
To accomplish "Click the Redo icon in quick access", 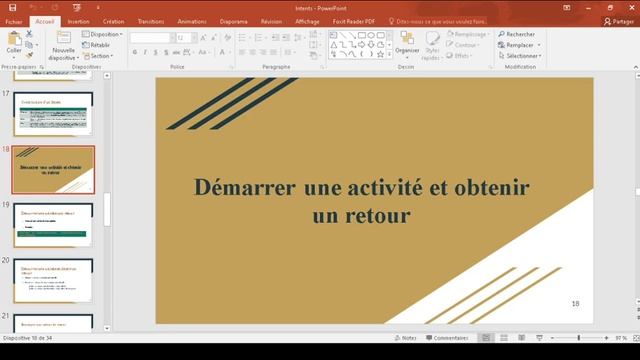I will [54, 7].
